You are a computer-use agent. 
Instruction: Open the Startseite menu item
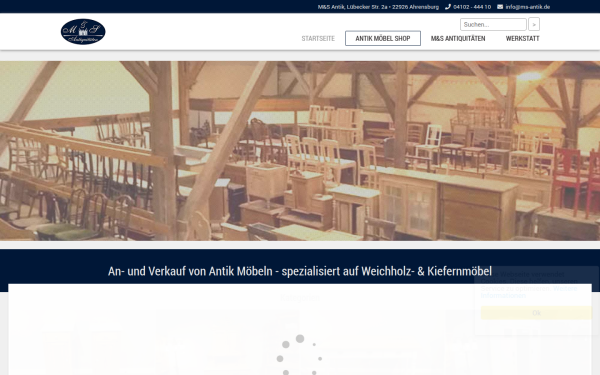(318, 39)
